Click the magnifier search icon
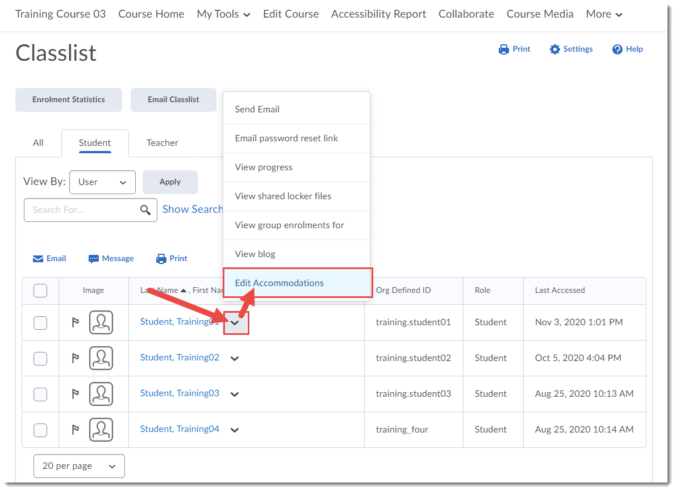The height and width of the screenshot is (491, 676). coord(145,210)
